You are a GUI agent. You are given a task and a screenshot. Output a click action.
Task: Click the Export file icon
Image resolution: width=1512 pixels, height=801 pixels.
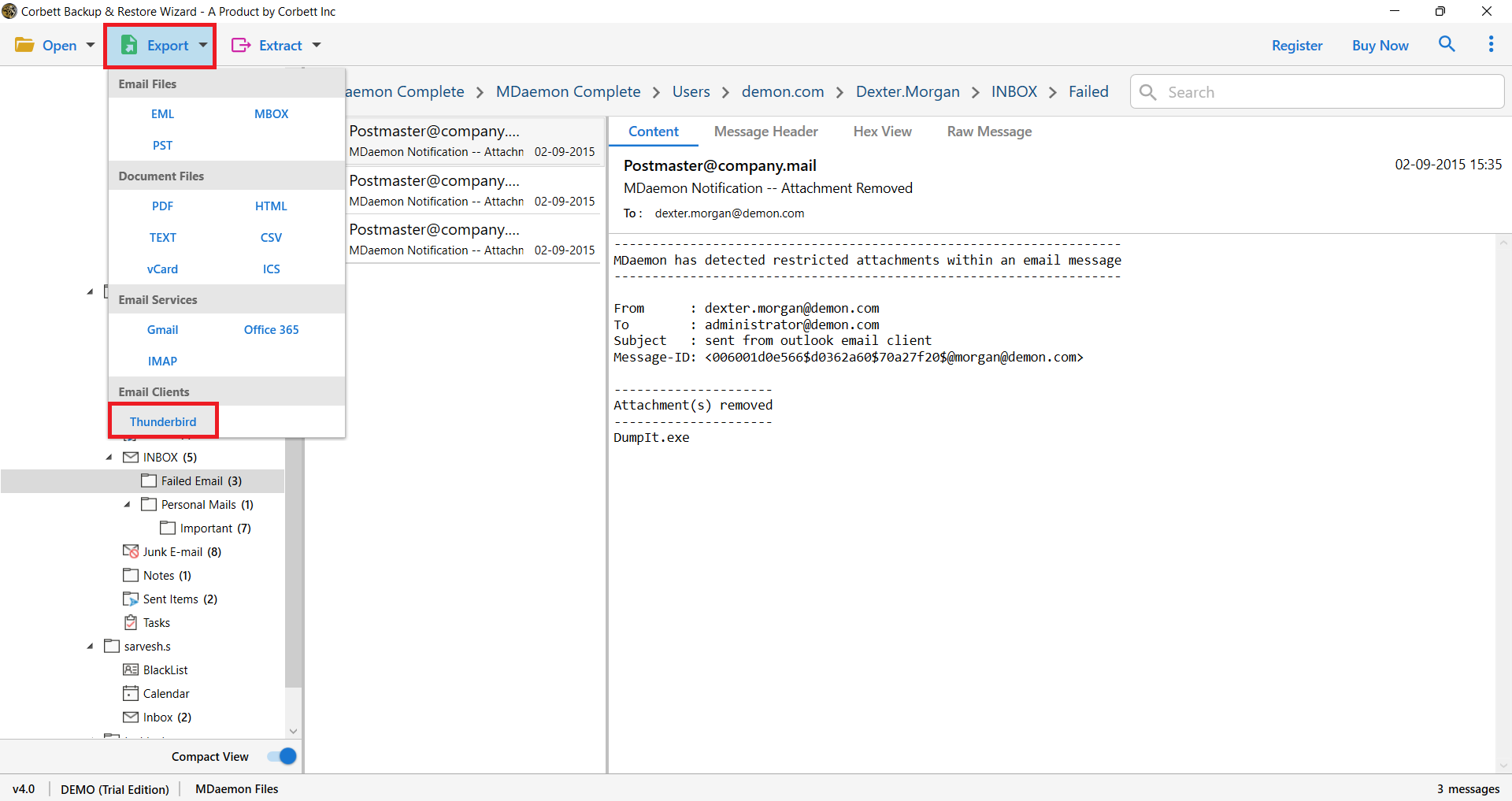click(x=129, y=45)
